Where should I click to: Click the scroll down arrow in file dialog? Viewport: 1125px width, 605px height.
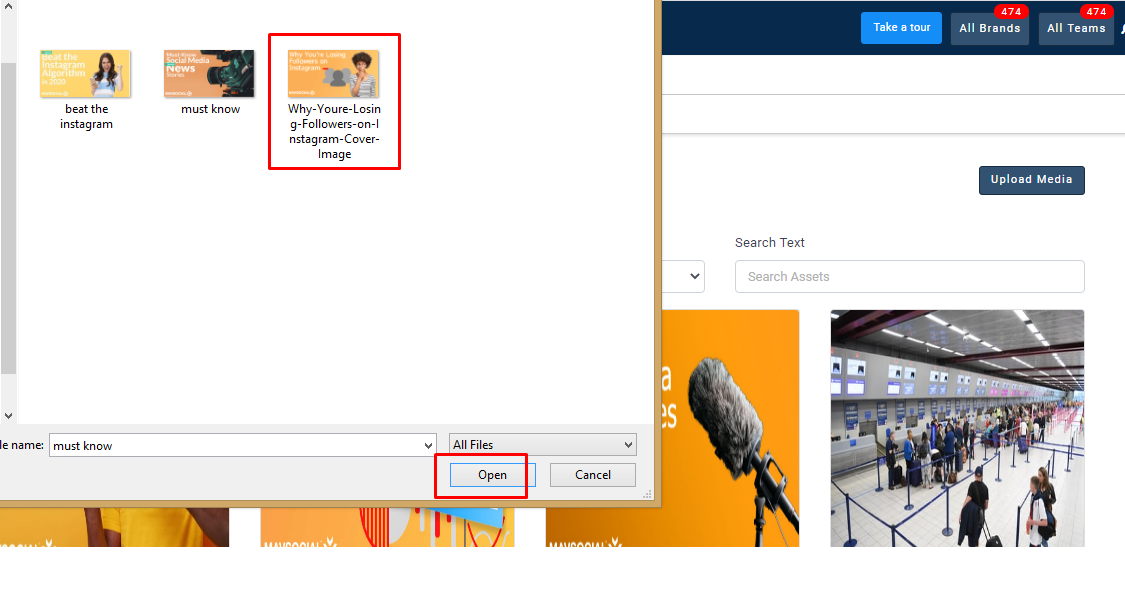[x=8, y=415]
